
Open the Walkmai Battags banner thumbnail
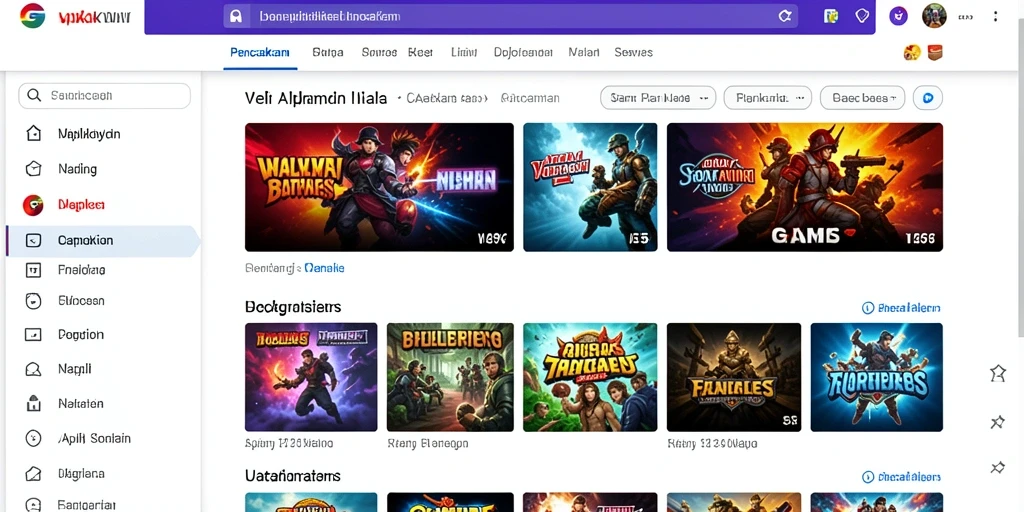click(x=379, y=187)
